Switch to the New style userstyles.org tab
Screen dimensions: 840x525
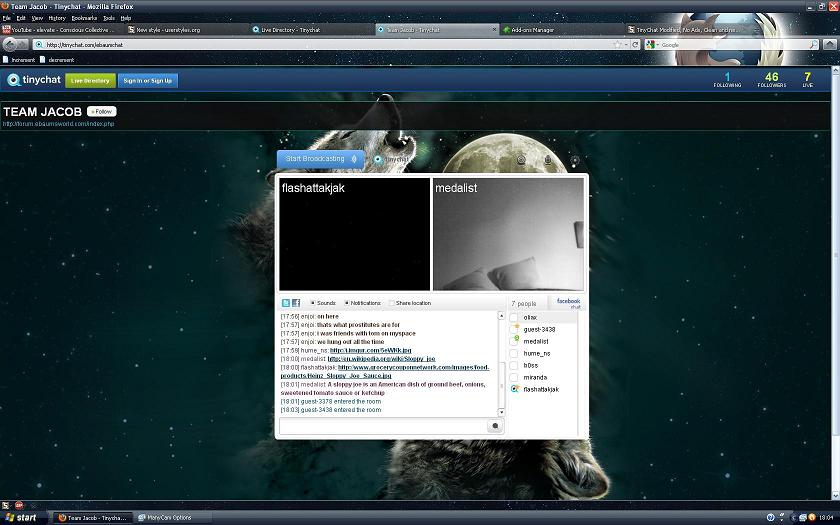click(x=186, y=30)
